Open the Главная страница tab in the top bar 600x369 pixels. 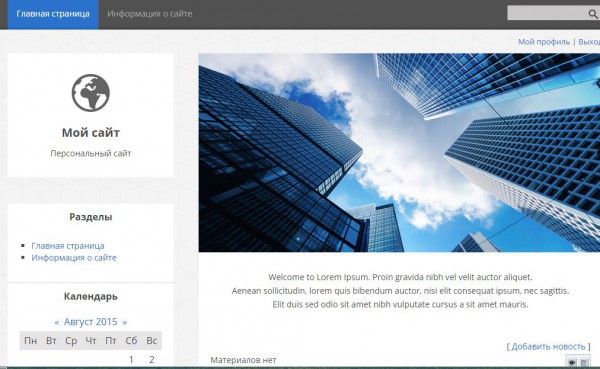pyautogui.click(x=53, y=14)
